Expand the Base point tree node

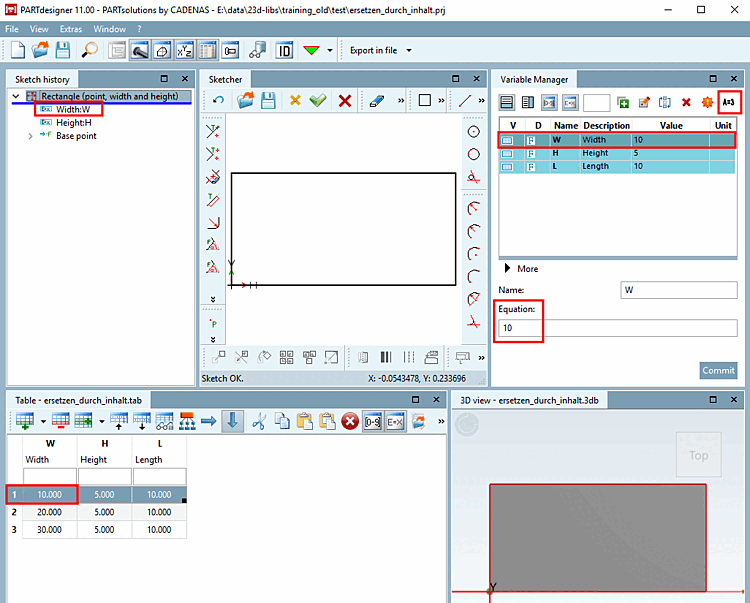click(x=30, y=136)
